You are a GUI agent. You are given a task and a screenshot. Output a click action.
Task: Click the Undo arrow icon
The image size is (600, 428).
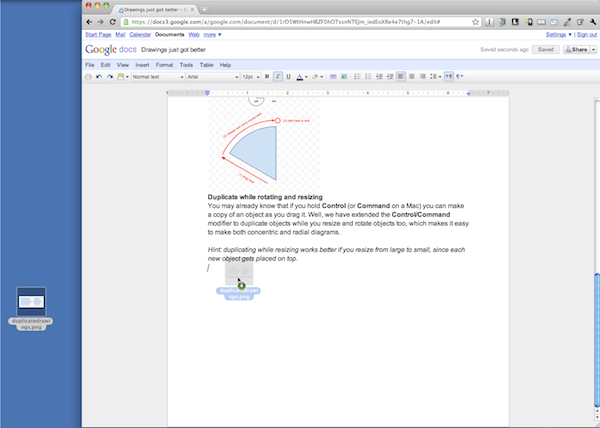[98, 76]
